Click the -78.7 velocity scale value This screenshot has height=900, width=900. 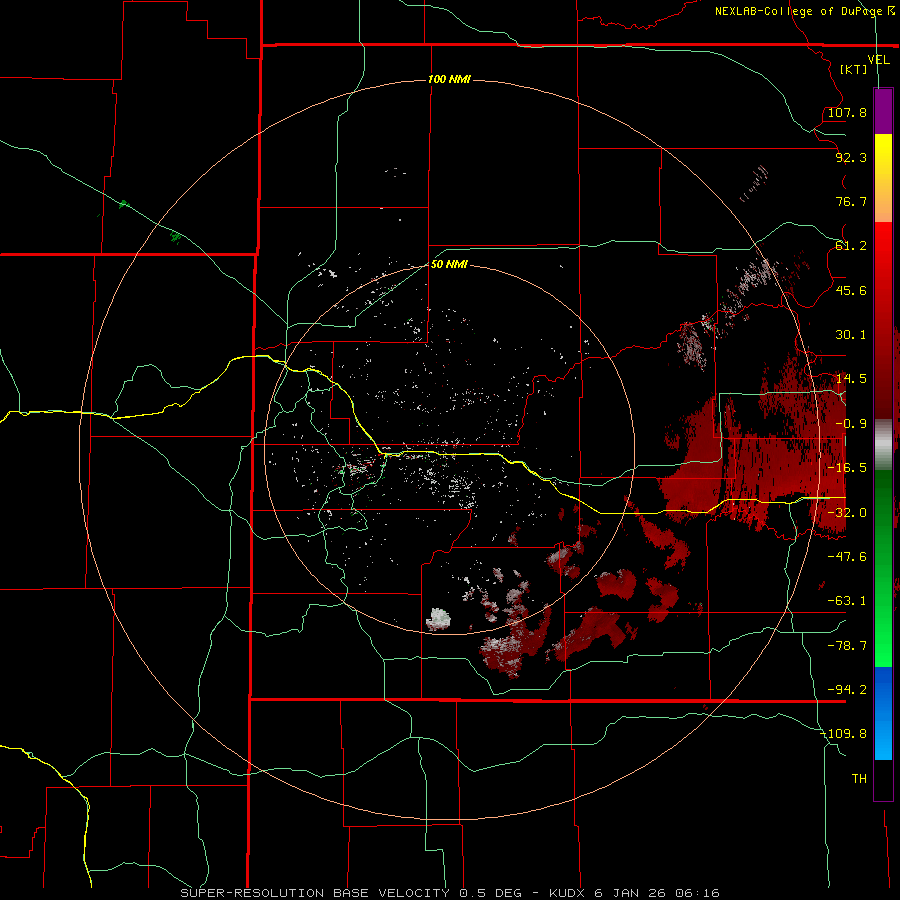point(847,646)
